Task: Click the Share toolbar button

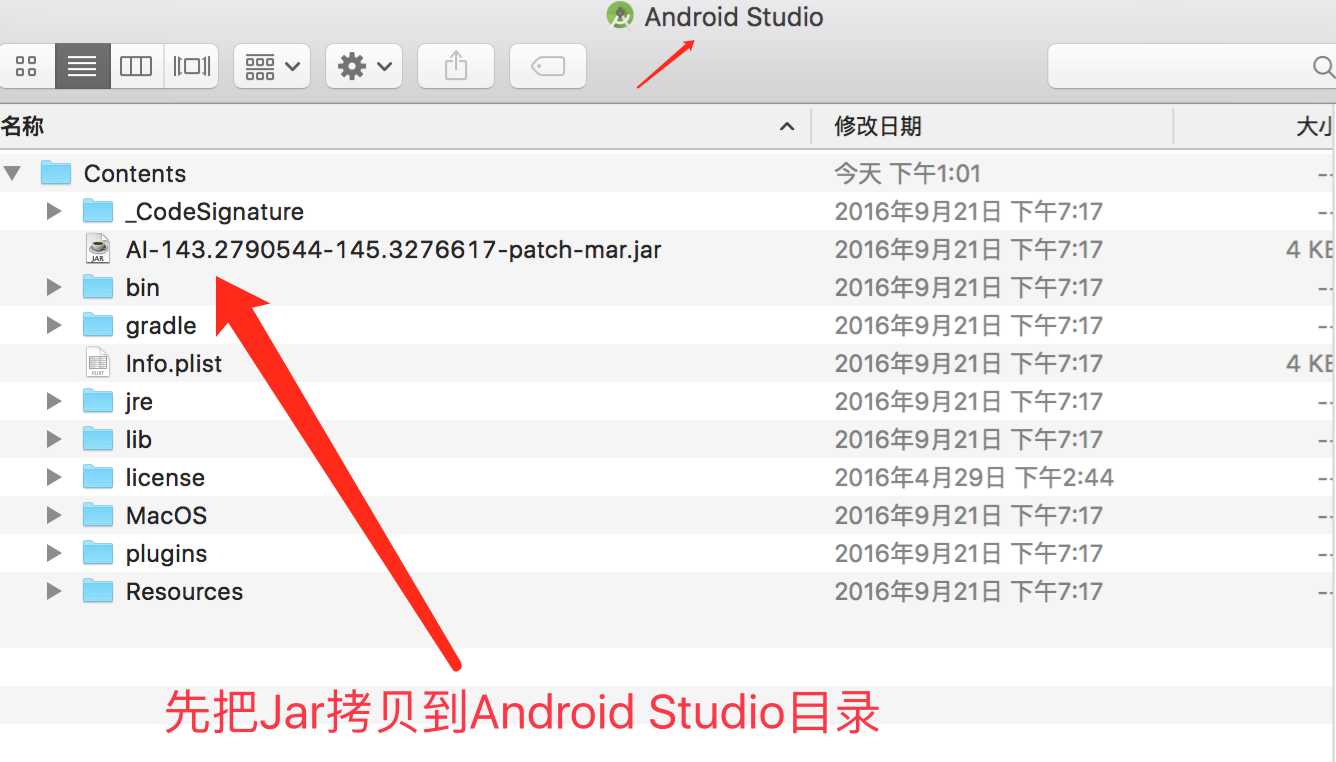Action: point(456,66)
